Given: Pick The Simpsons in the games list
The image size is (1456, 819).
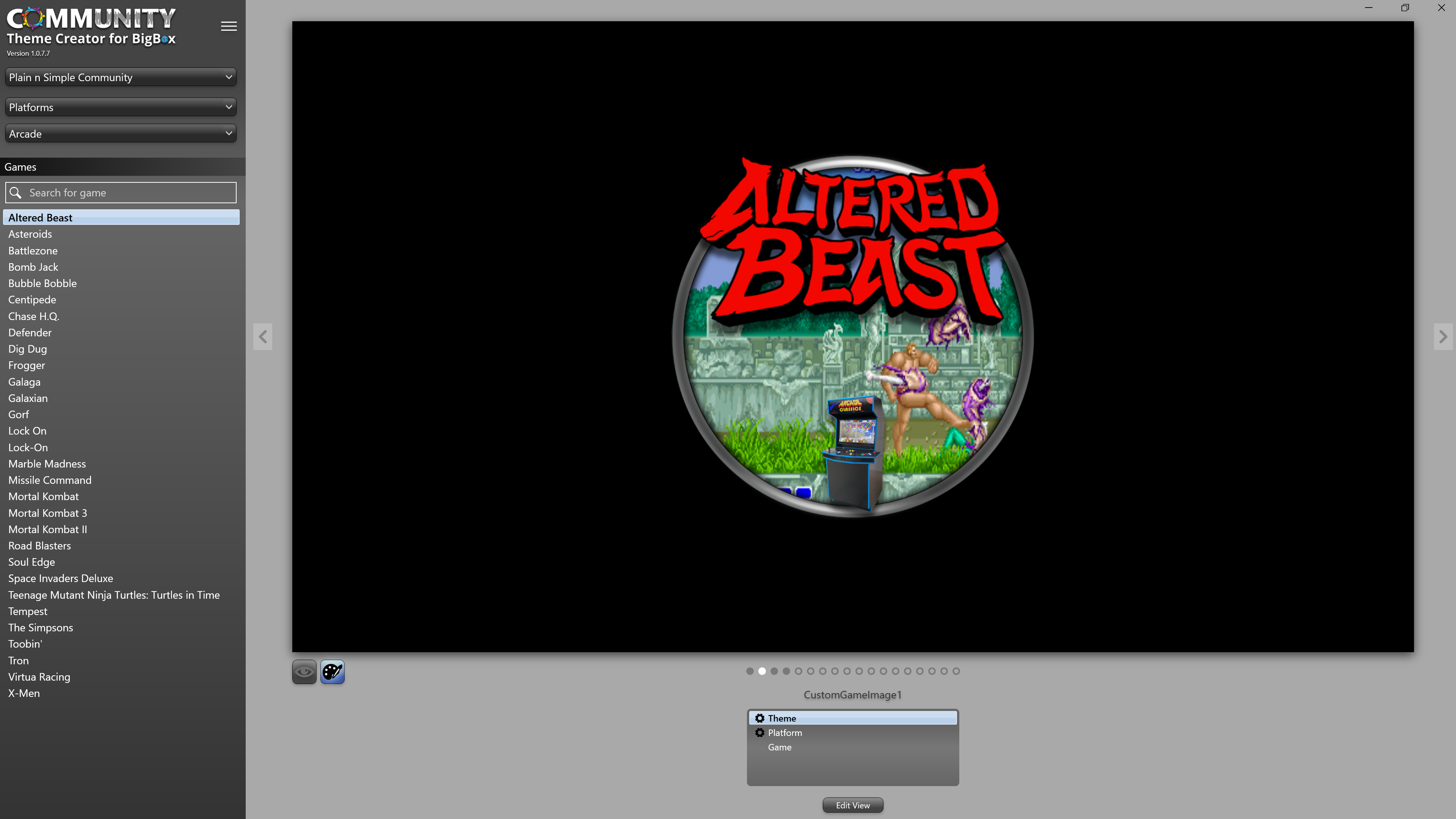Looking at the screenshot, I should pyautogui.click(x=121, y=628).
